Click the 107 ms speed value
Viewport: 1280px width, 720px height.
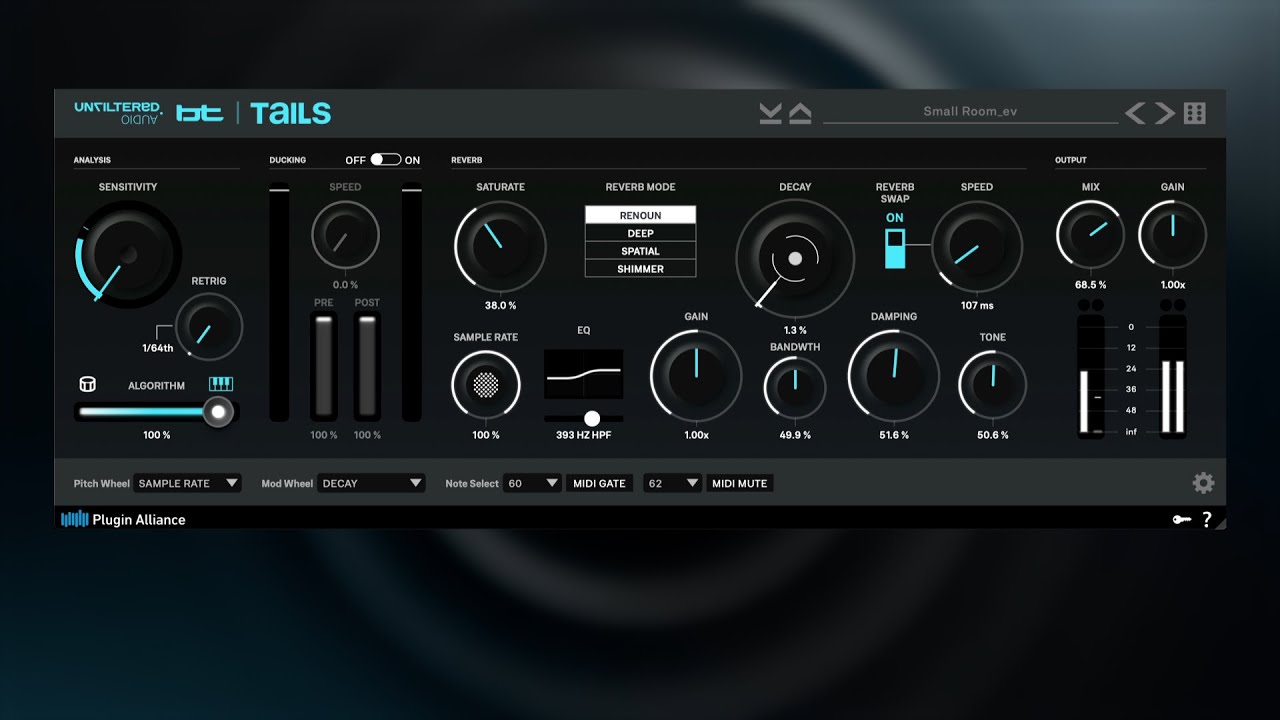pyautogui.click(x=977, y=305)
